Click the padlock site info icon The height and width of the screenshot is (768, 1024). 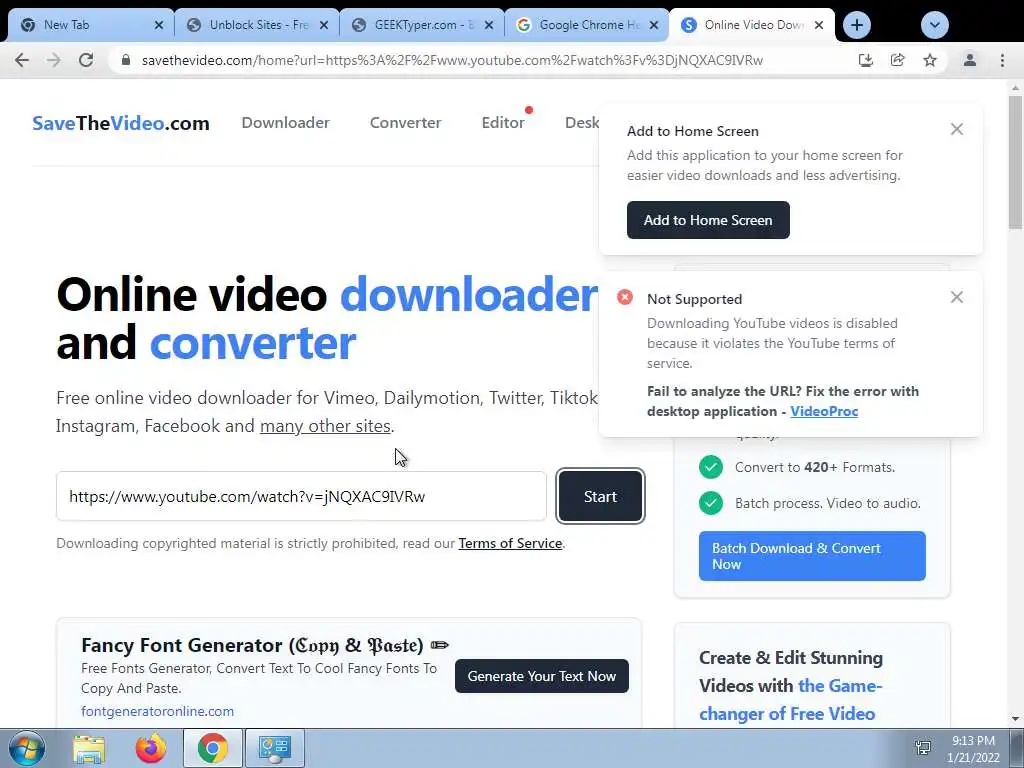click(126, 60)
